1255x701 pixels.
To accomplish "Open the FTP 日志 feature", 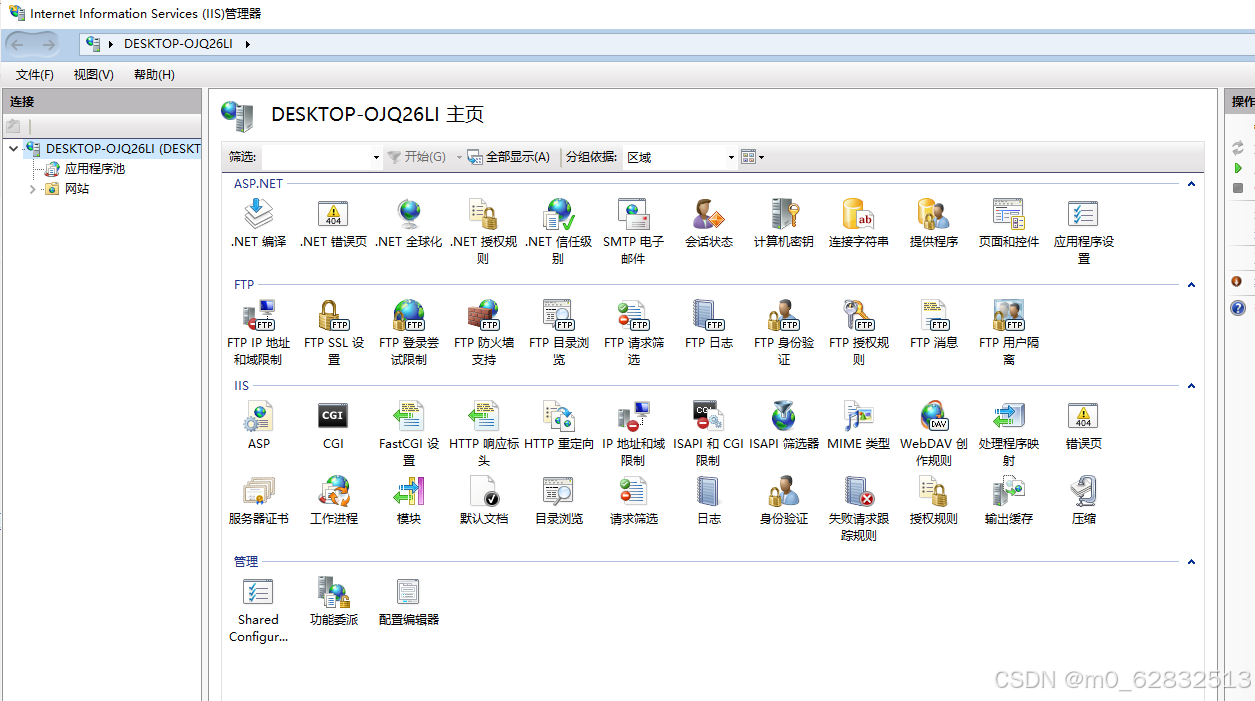I will 708,324.
